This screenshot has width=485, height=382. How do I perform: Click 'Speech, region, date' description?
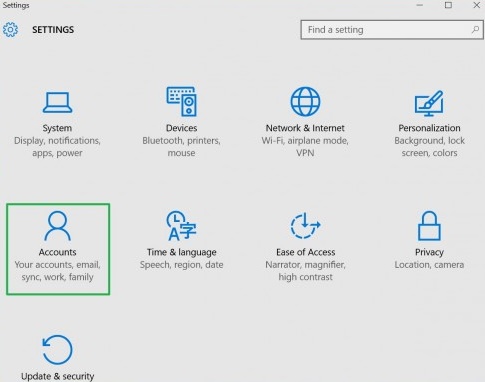click(182, 265)
